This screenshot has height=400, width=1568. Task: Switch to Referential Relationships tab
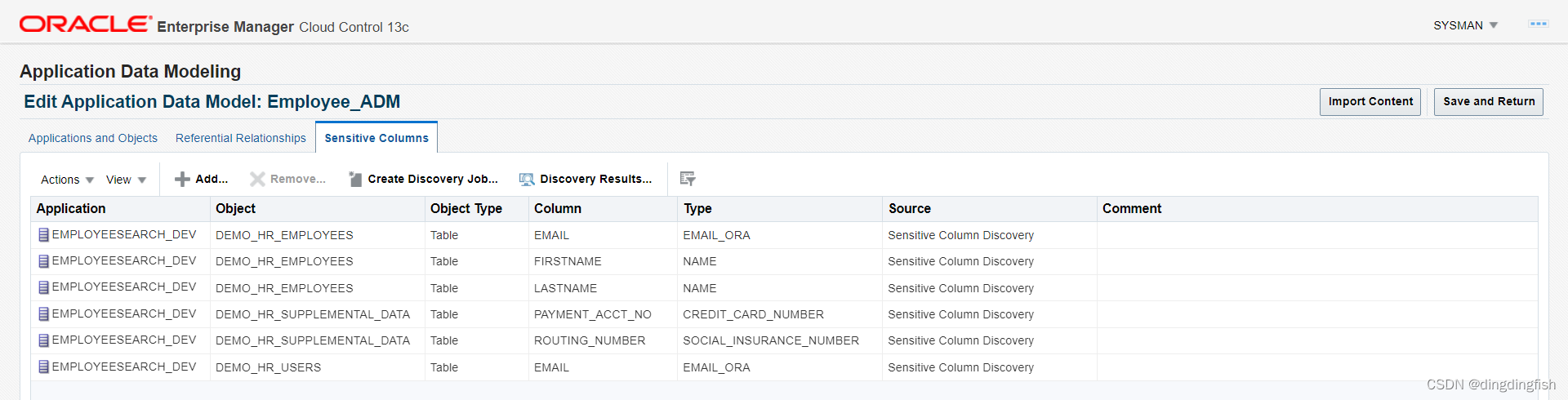click(241, 138)
